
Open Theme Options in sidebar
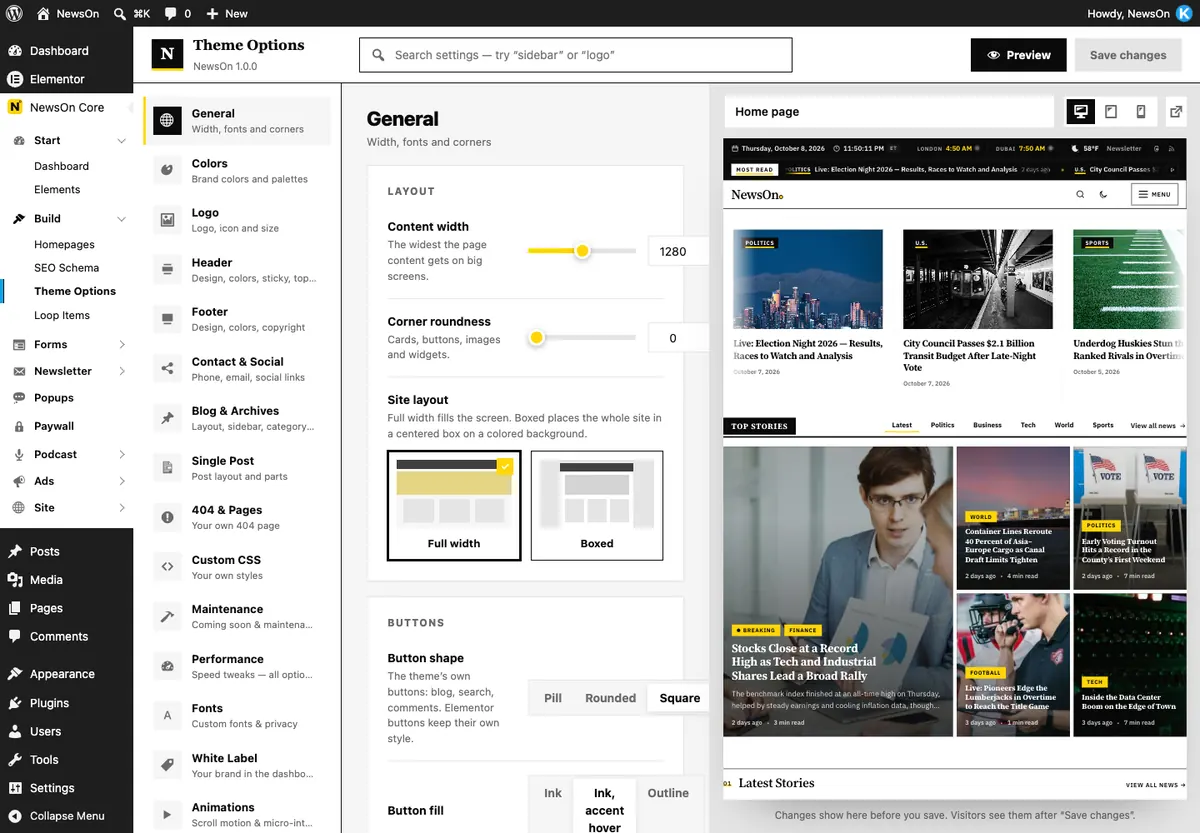tap(75, 291)
